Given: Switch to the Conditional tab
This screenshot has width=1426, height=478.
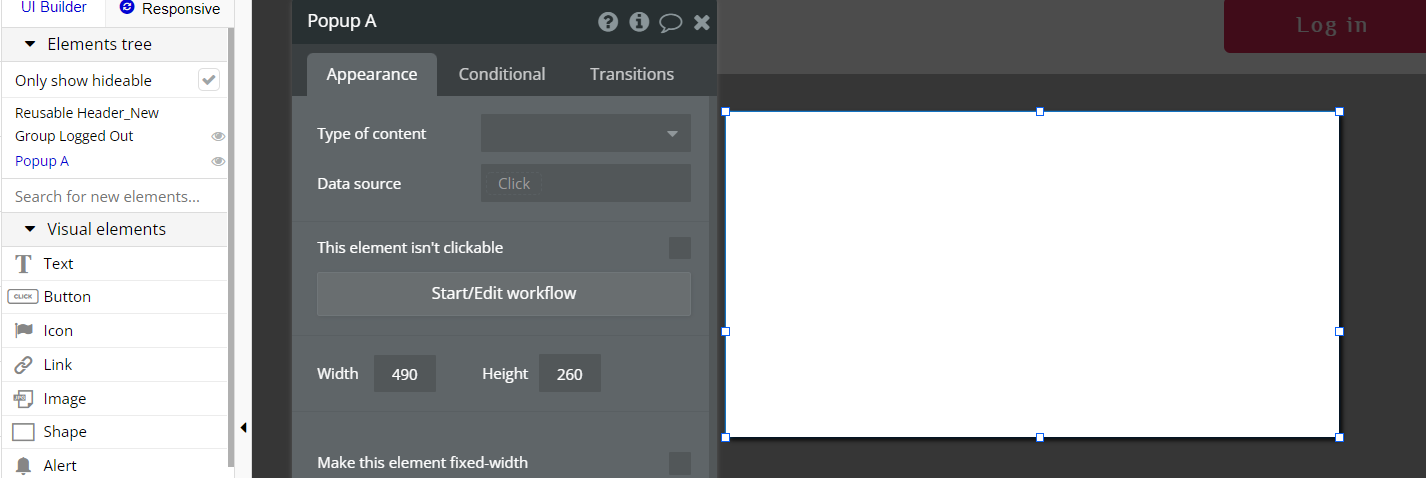Looking at the screenshot, I should pyautogui.click(x=502, y=74).
